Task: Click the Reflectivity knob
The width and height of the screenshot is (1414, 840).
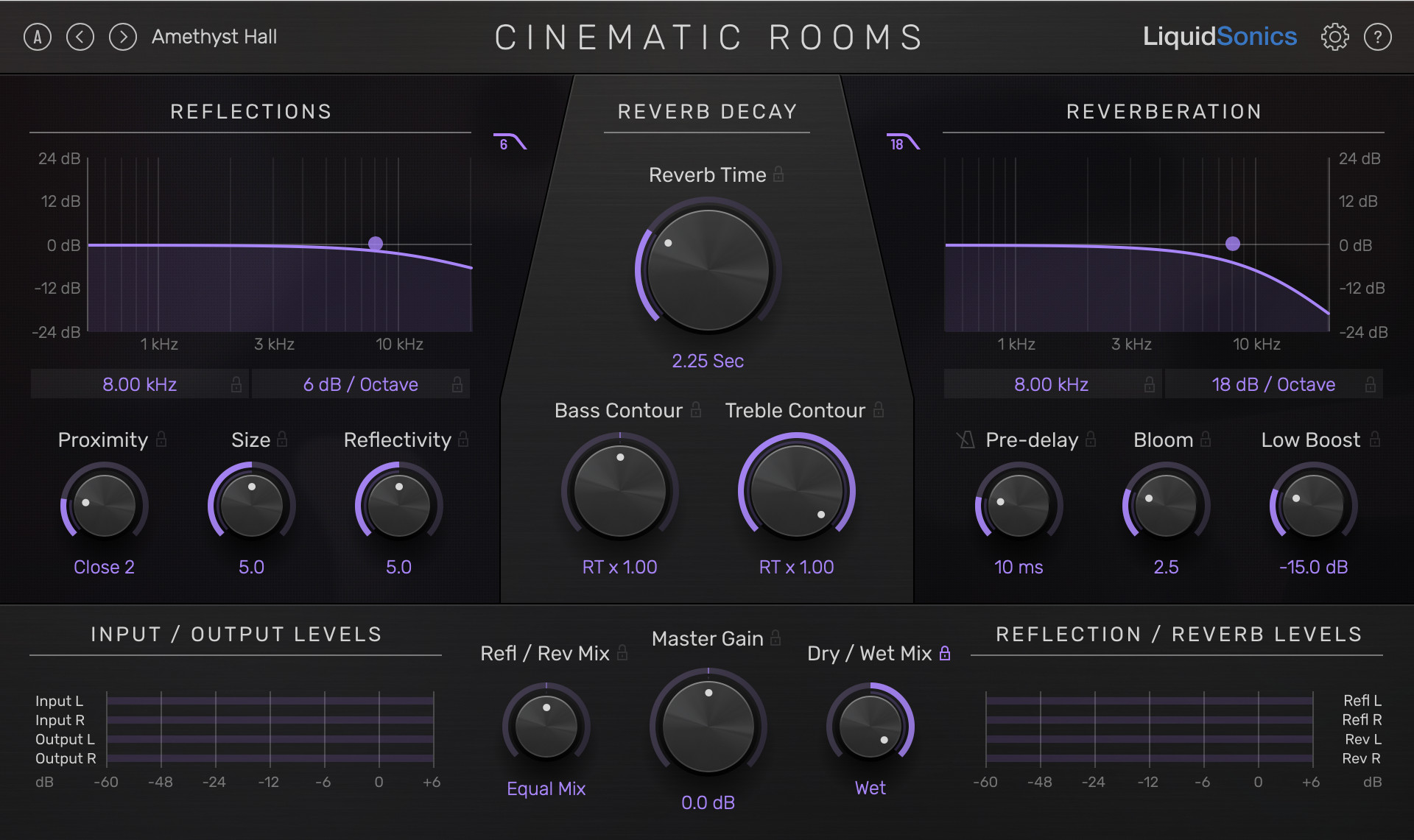Action: (399, 505)
